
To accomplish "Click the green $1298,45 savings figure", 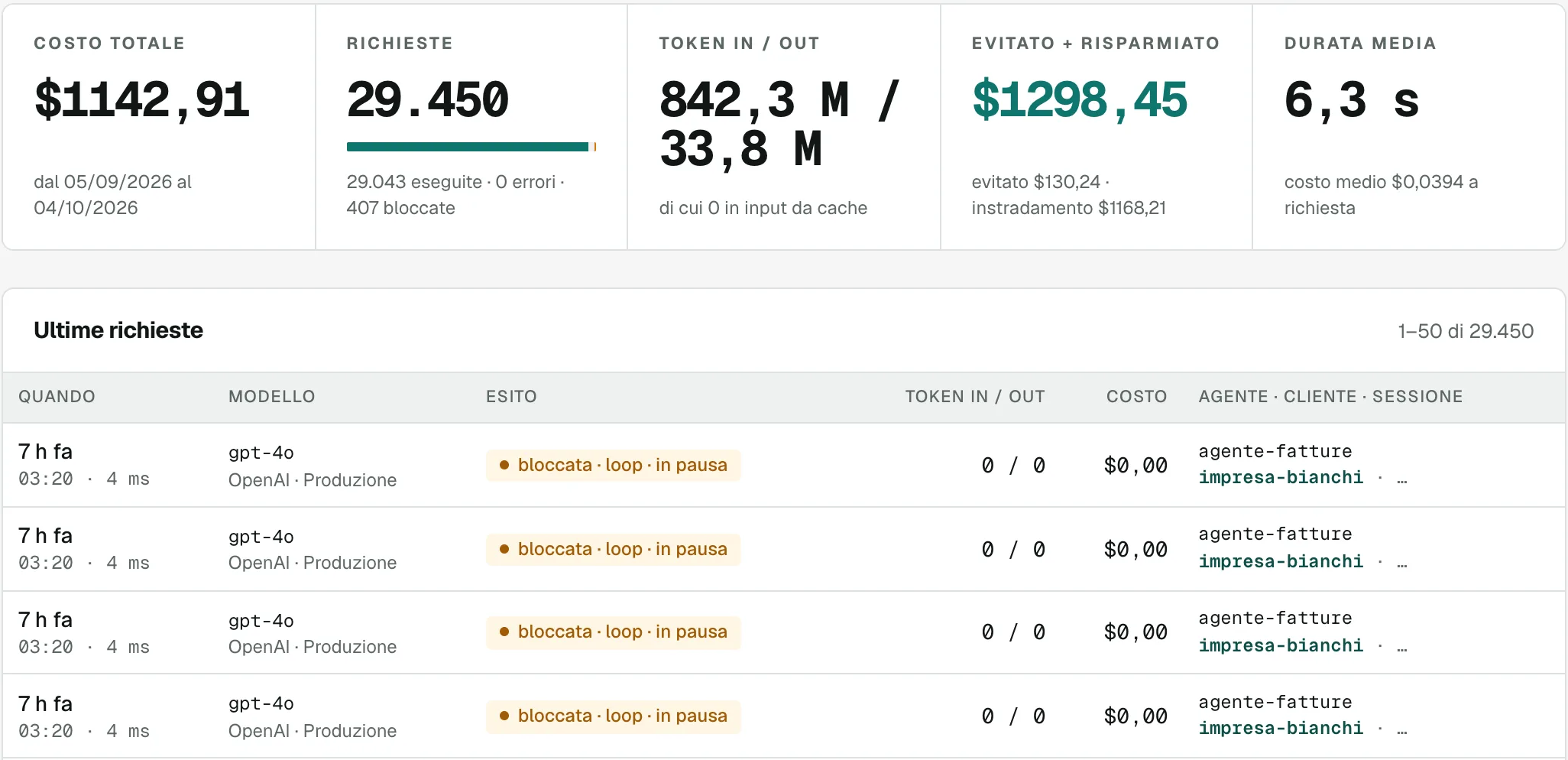I will click(x=1079, y=100).
